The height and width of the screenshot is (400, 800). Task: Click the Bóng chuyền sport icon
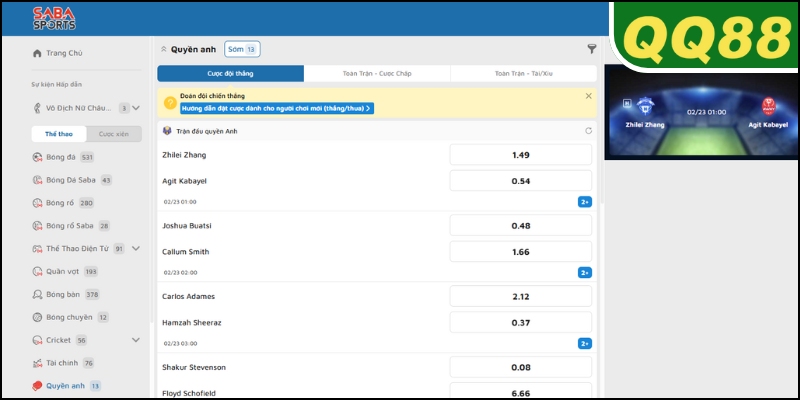[37, 317]
